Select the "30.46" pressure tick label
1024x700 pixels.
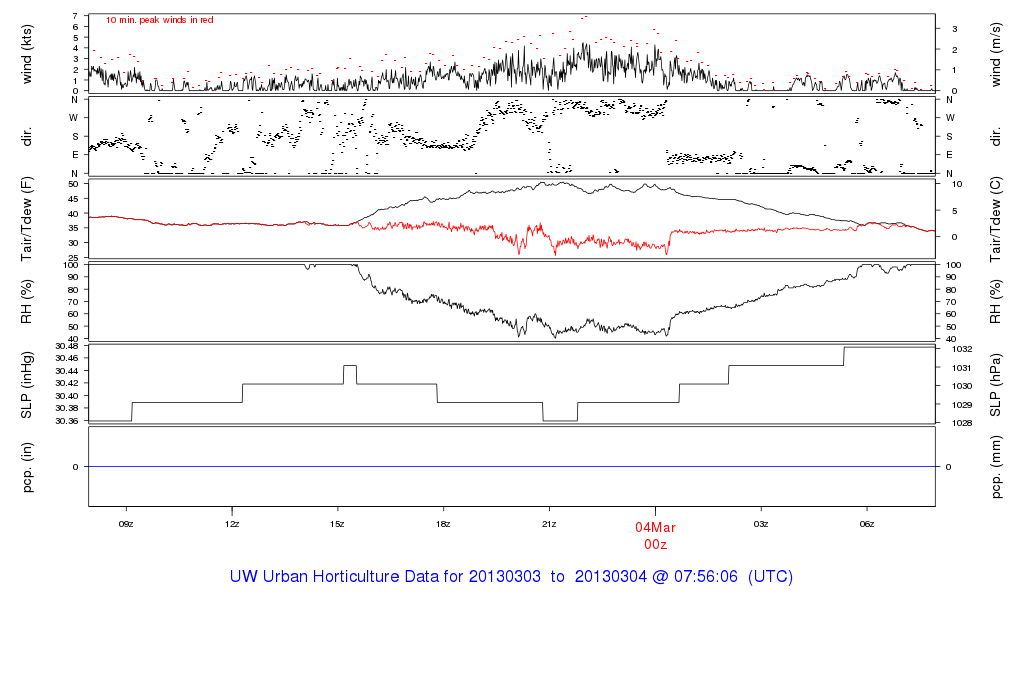67,358
